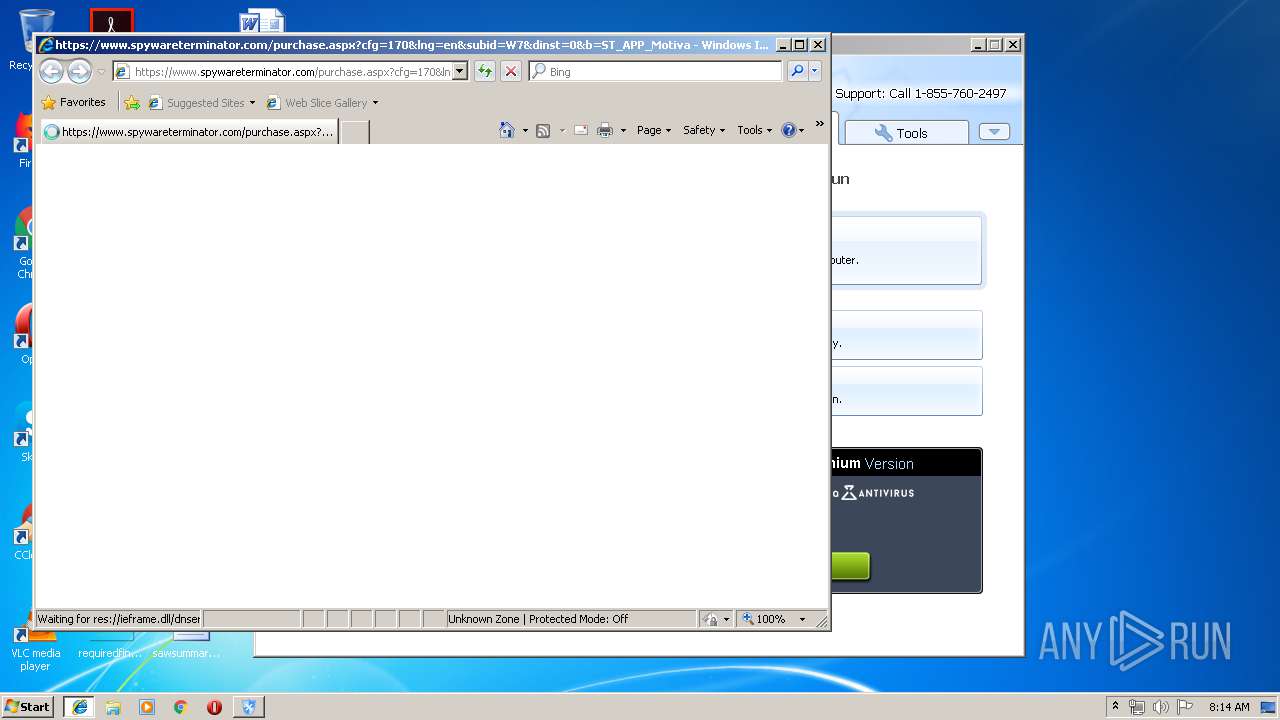Click the Back navigation arrow in Internet Explorer
1280x720 pixels.
(x=51, y=71)
